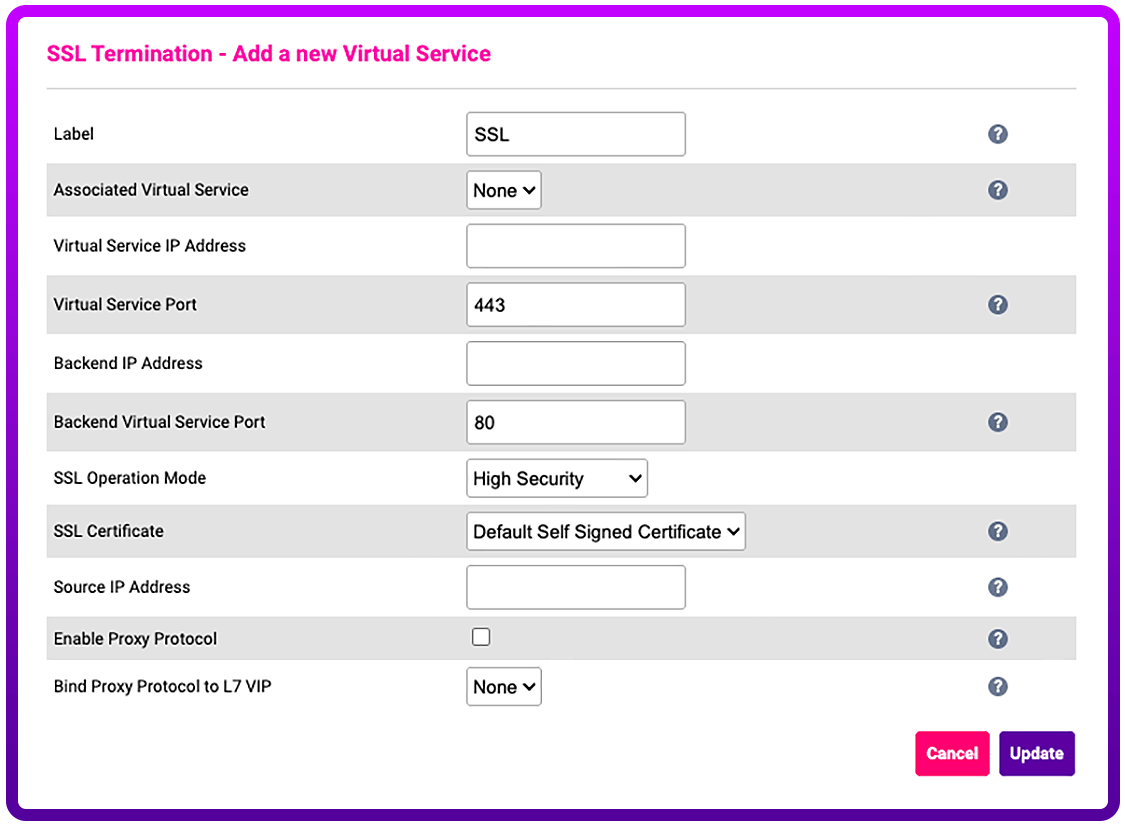Open the Source IP Address help icon
Viewport: 1125px width, 824px height.
[x=997, y=587]
